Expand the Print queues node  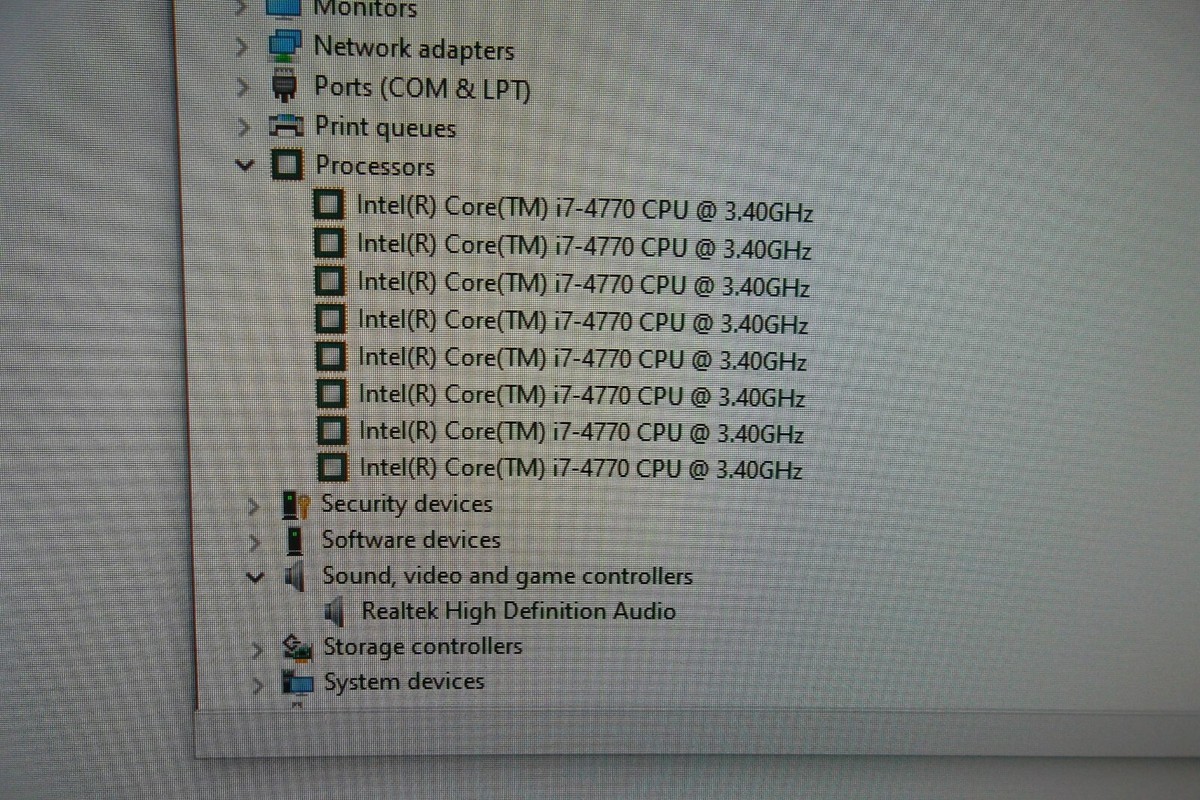tap(243, 128)
